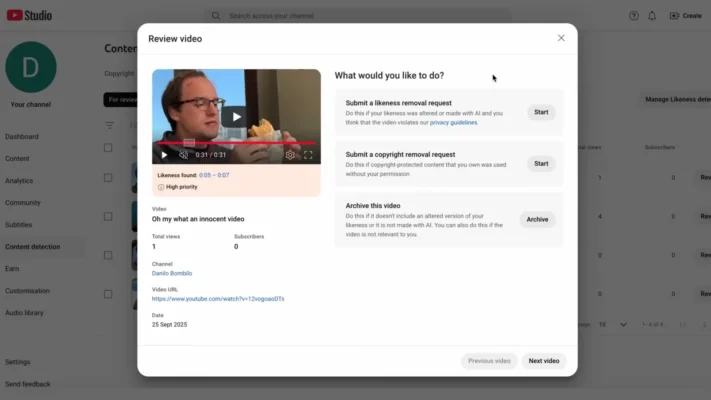Go to the Next video
The width and height of the screenshot is (711, 400).
543,360
